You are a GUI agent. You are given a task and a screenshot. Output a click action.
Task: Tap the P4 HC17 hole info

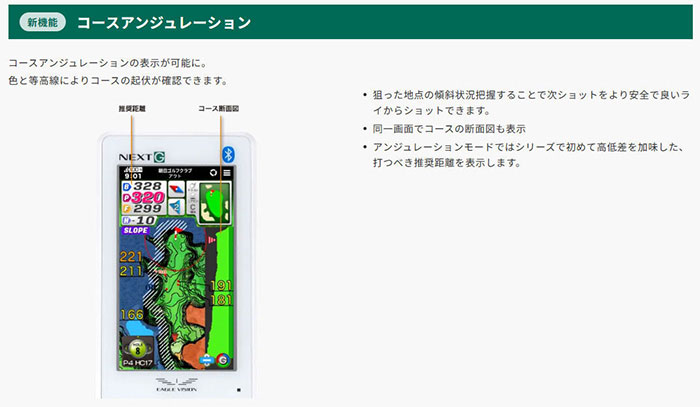tap(135, 363)
